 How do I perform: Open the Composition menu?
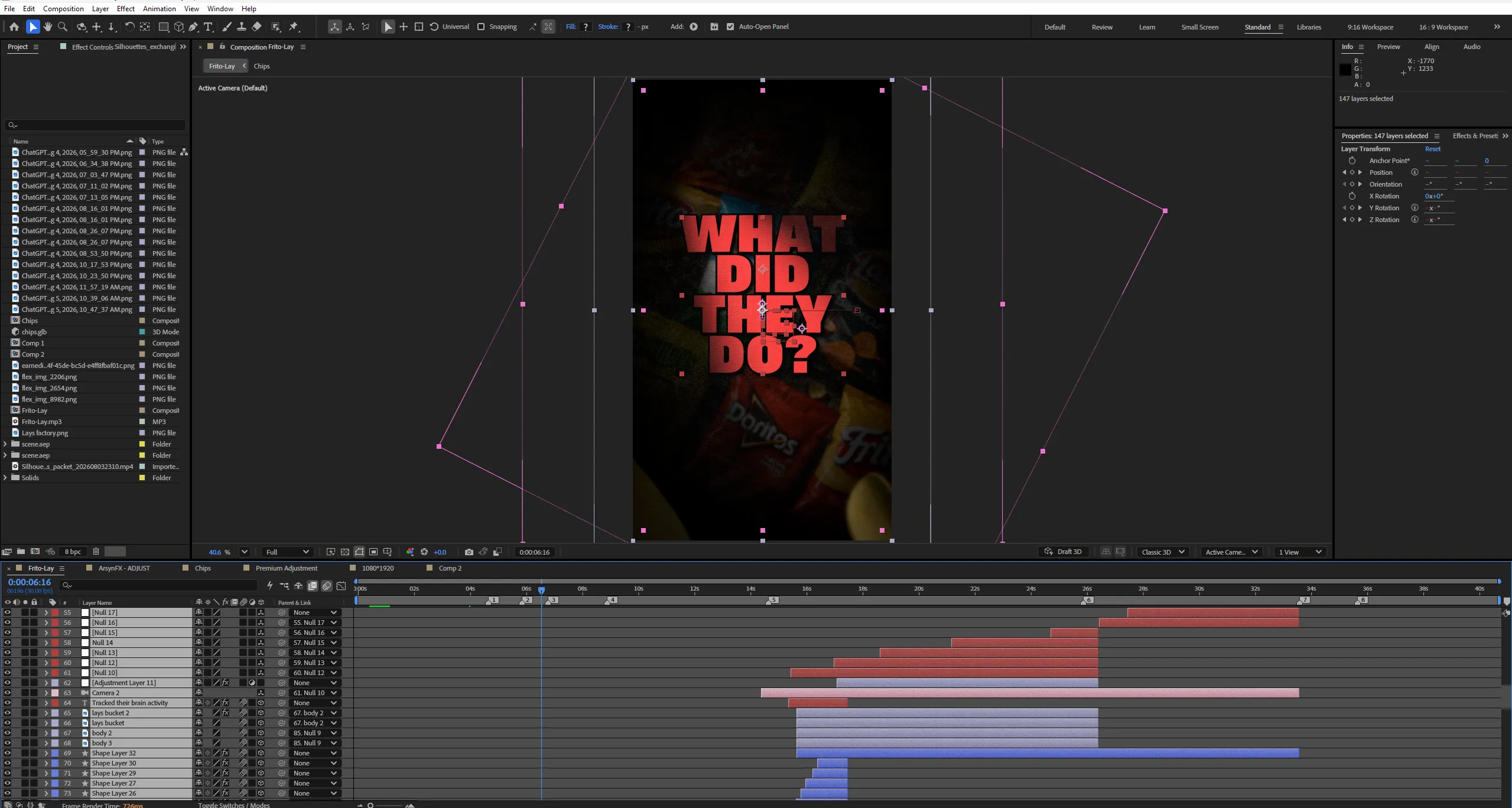click(63, 8)
